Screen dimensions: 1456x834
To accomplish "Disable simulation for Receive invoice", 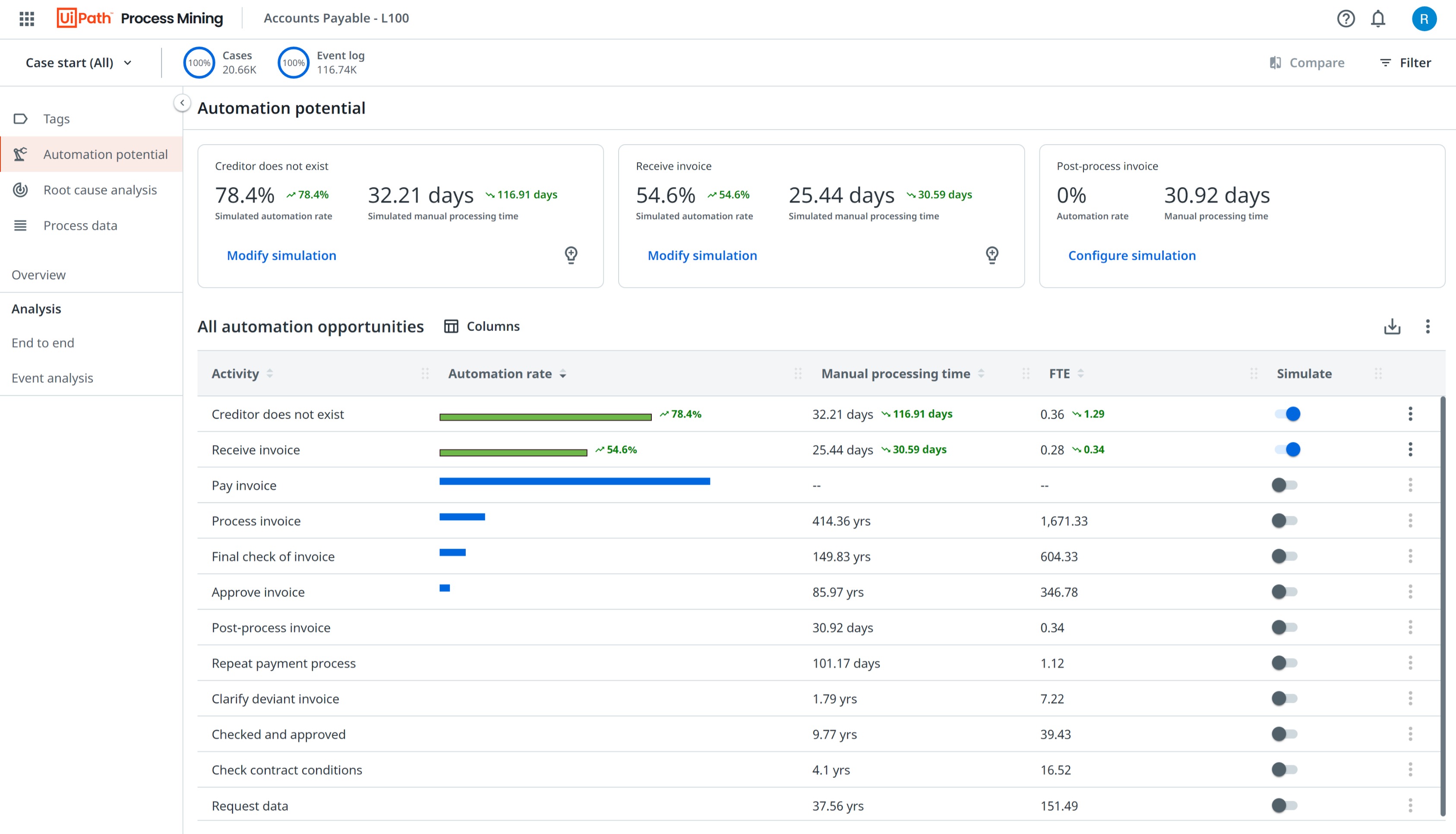I will [1287, 450].
